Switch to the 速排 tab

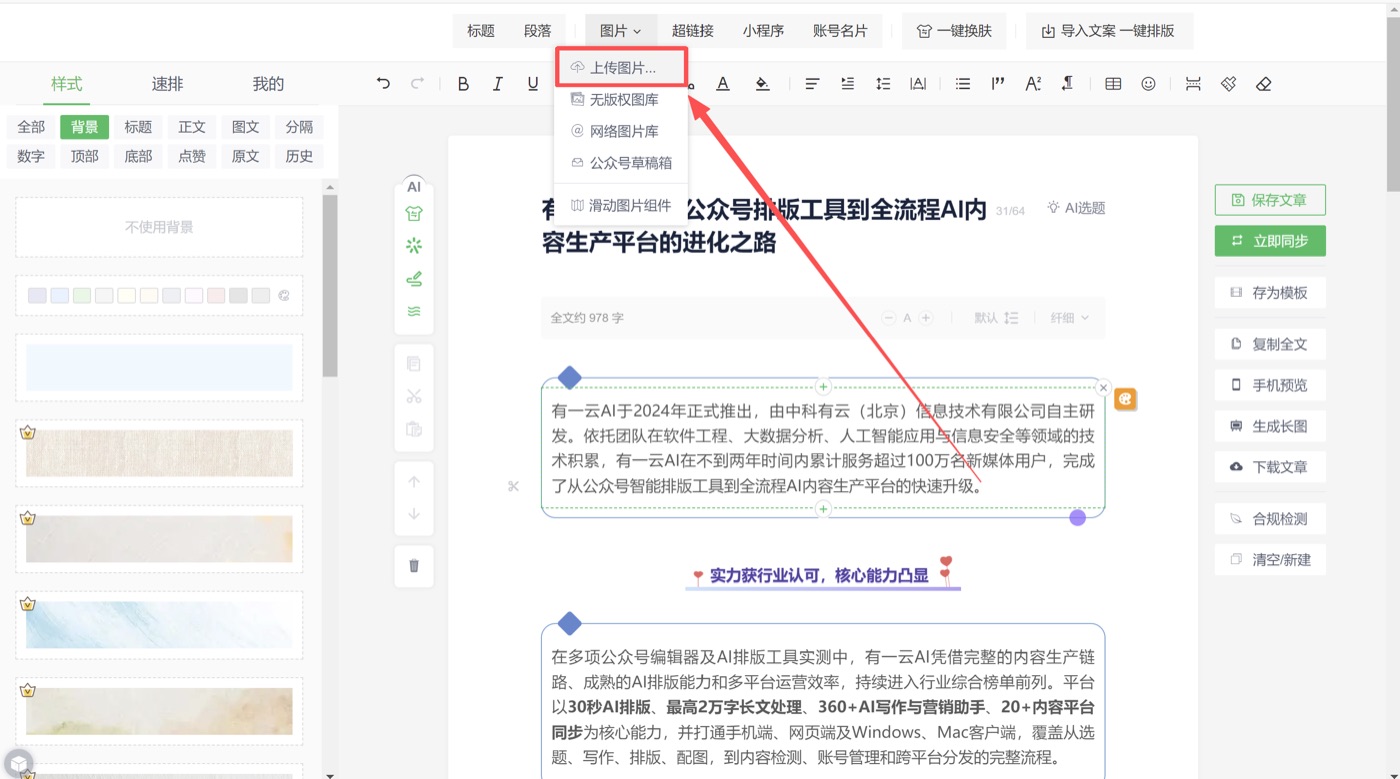click(x=167, y=84)
